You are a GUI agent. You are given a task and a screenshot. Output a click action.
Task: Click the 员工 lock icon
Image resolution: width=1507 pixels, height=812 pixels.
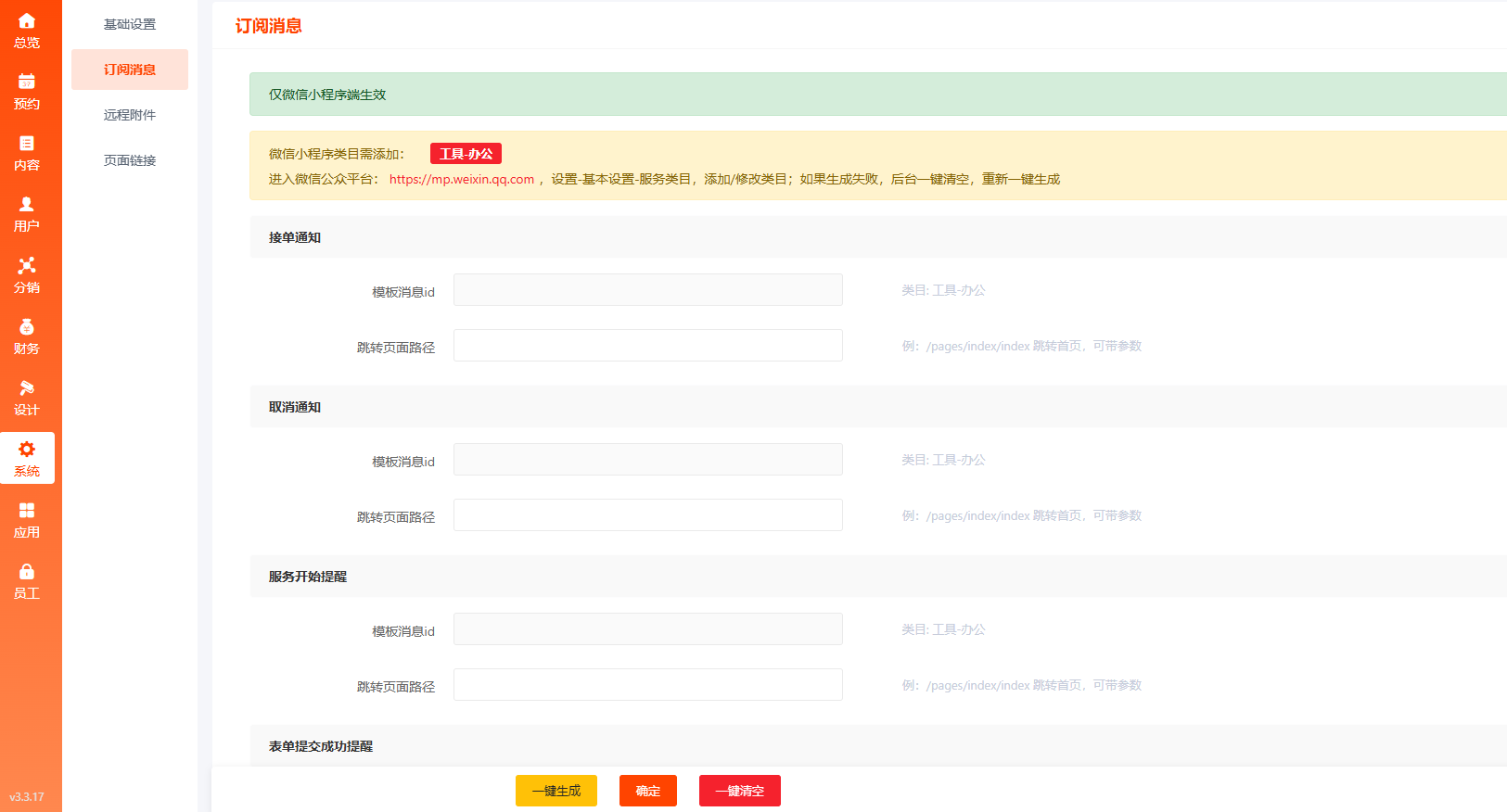tap(27, 572)
